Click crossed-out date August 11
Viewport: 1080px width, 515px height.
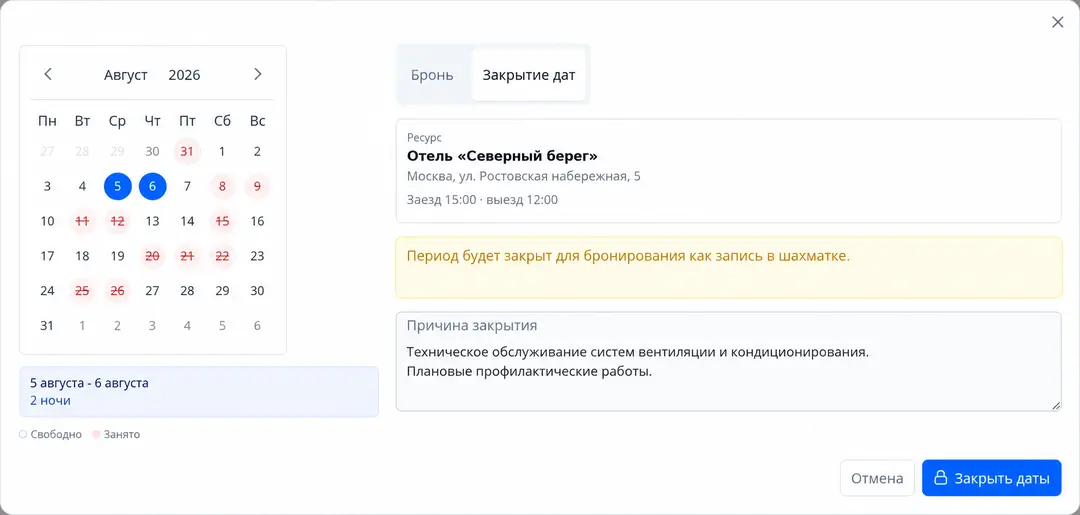click(82, 221)
